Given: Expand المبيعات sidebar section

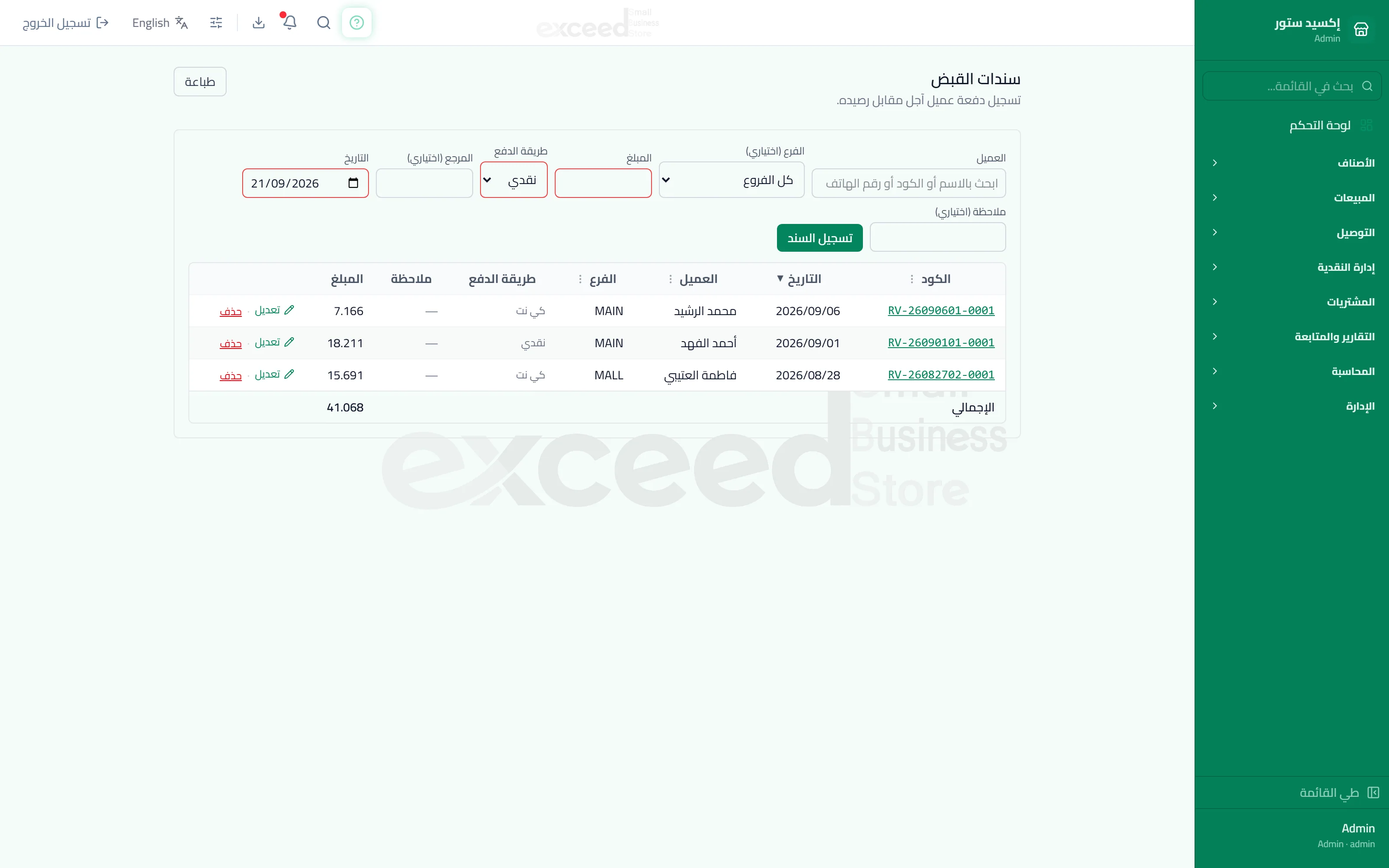Looking at the screenshot, I should pos(1291,197).
